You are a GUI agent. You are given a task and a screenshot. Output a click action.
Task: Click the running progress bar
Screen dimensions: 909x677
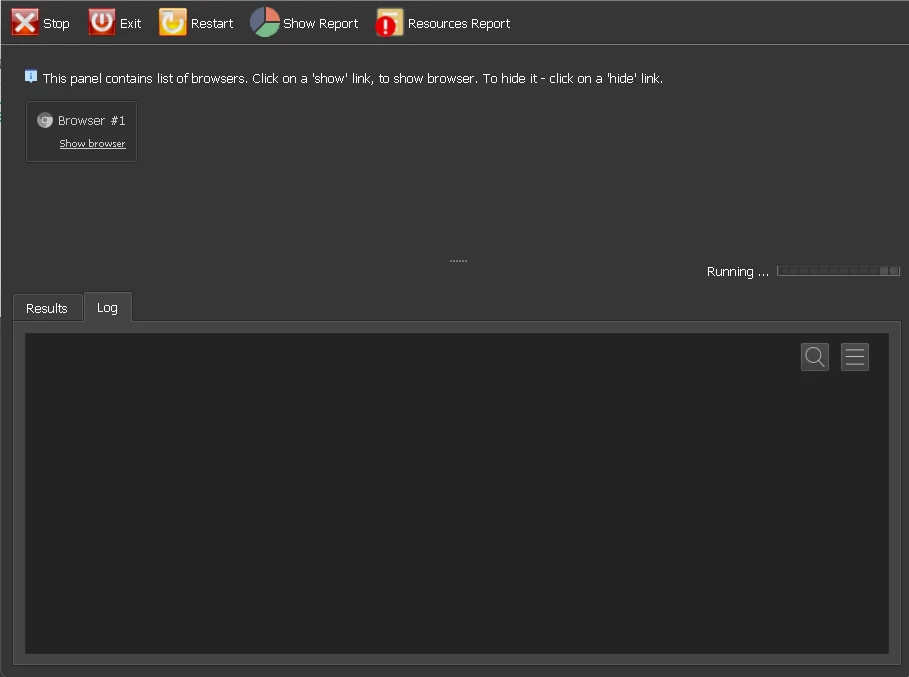(x=838, y=271)
